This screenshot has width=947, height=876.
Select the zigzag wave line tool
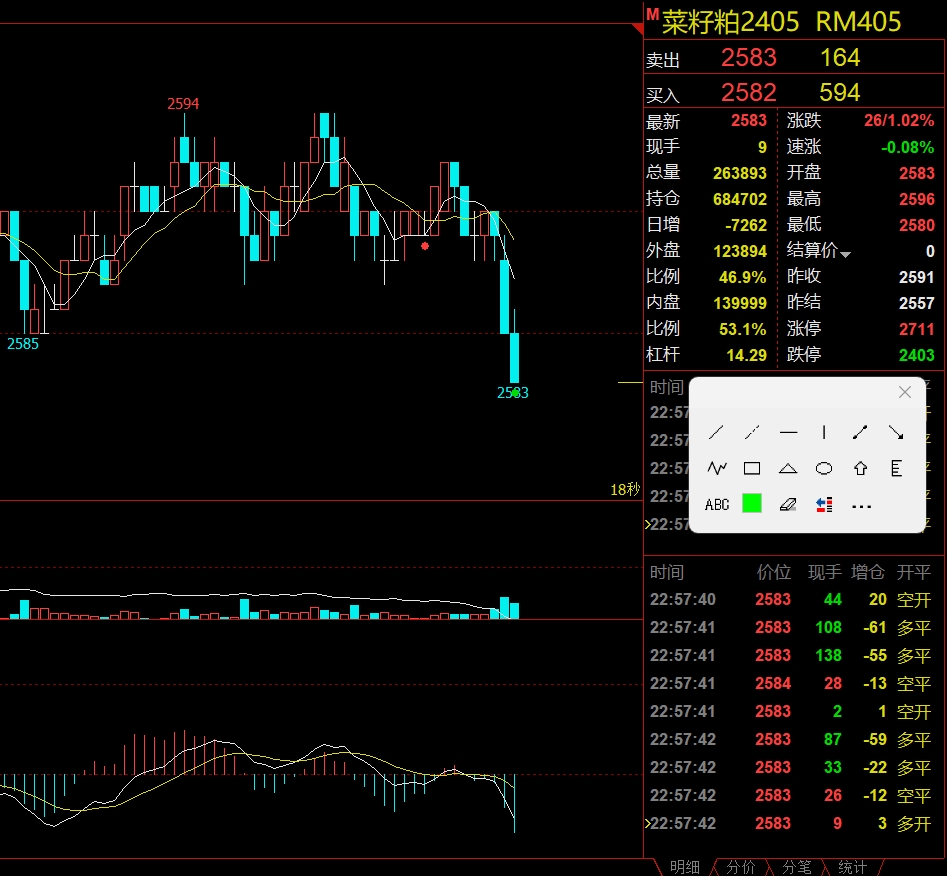717,468
